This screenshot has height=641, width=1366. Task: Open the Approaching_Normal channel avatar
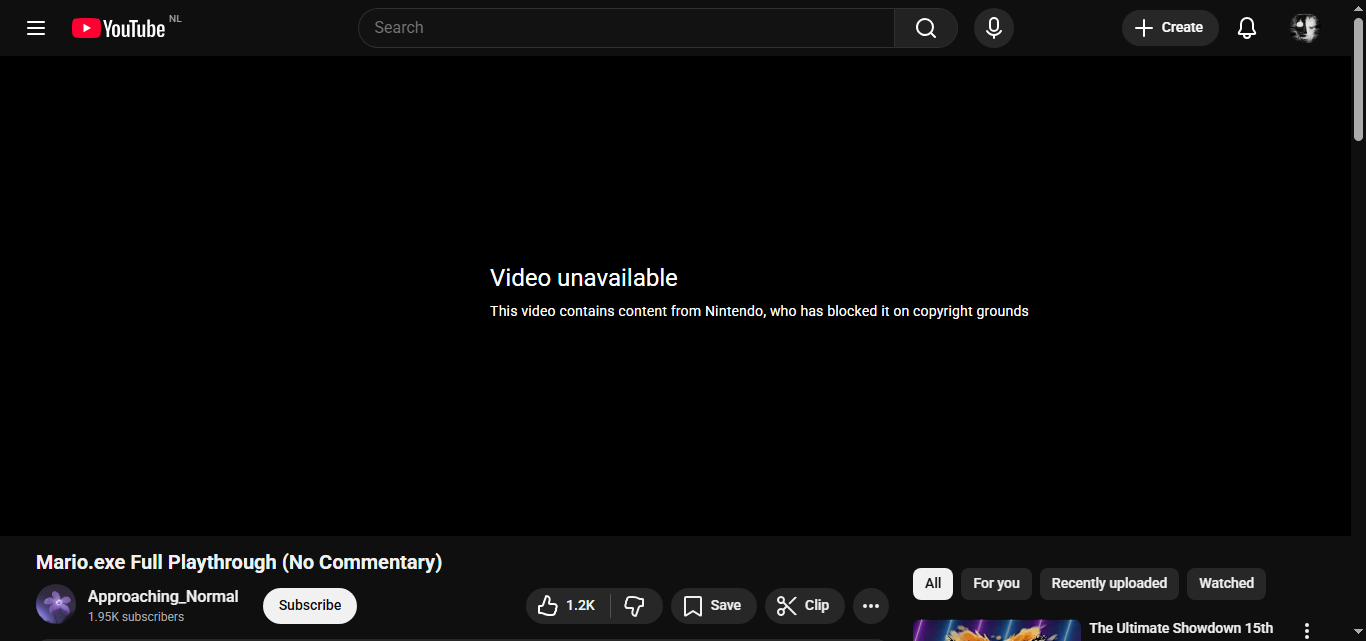click(56, 605)
